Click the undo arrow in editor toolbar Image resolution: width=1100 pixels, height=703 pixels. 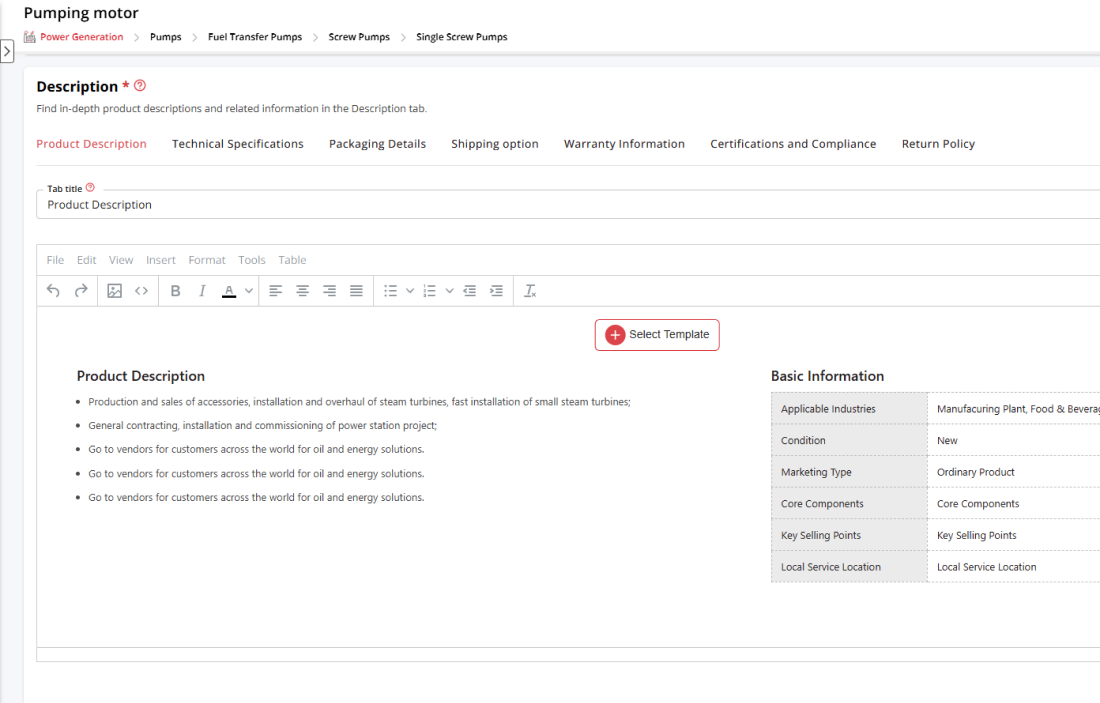pyautogui.click(x=54, y=291)
